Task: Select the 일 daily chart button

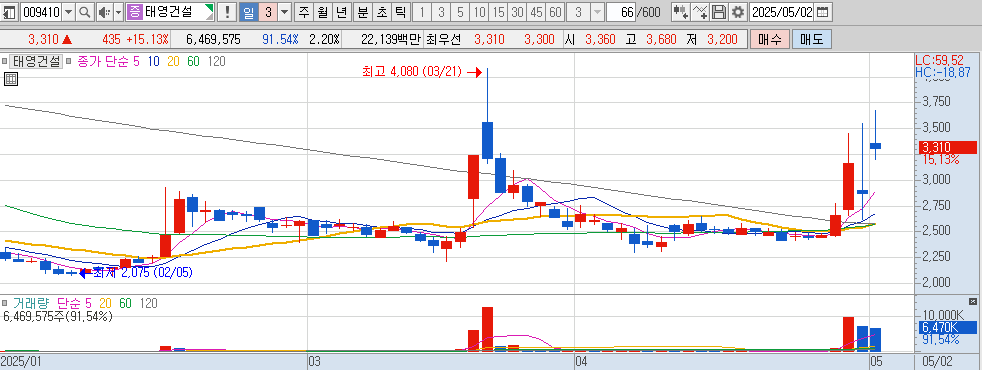Action: coord(249,11)
